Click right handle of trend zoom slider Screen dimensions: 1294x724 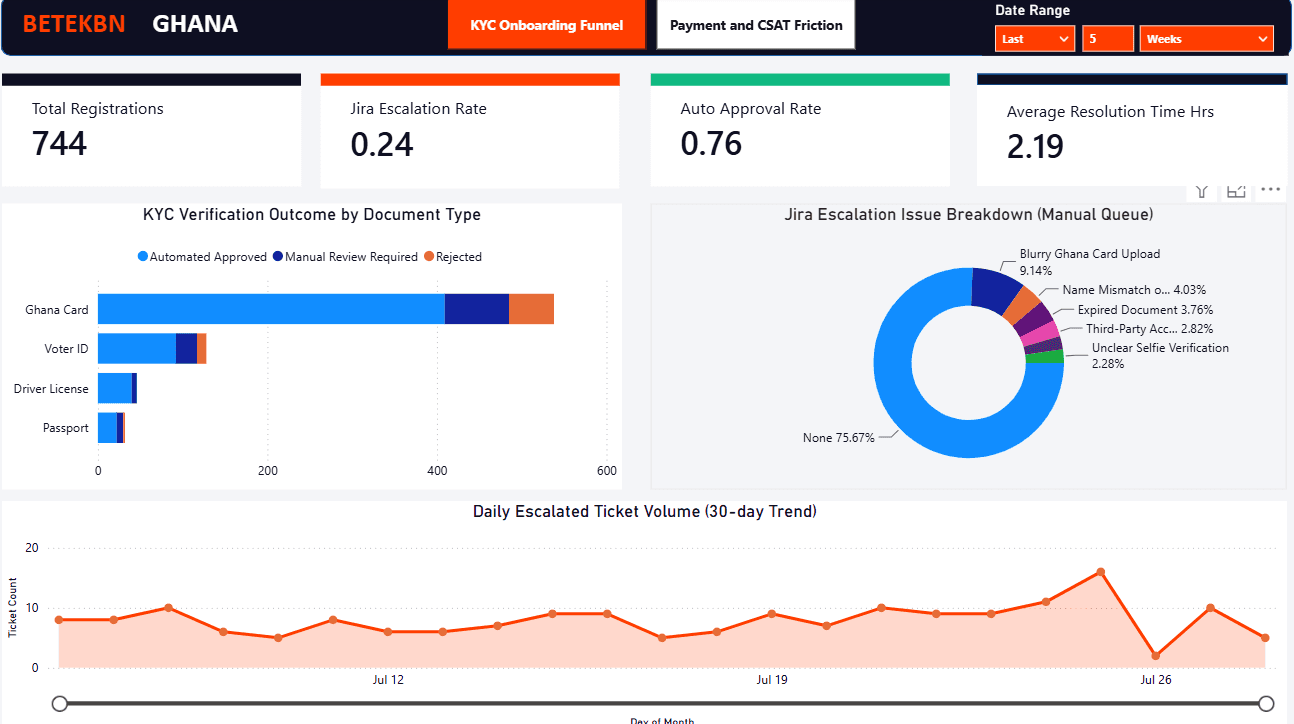(x=1266, y=704)
